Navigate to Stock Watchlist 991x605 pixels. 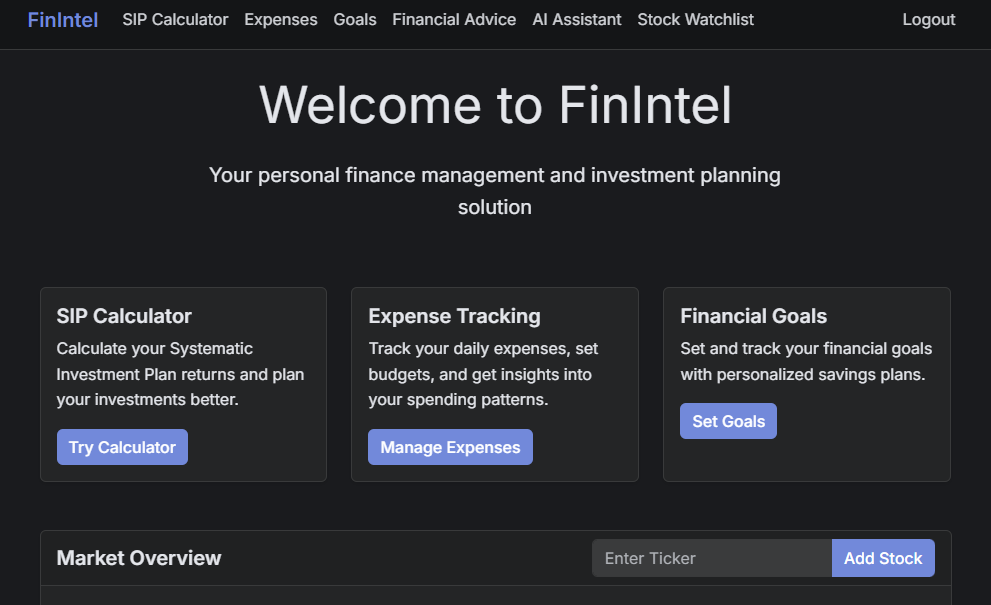696,20
